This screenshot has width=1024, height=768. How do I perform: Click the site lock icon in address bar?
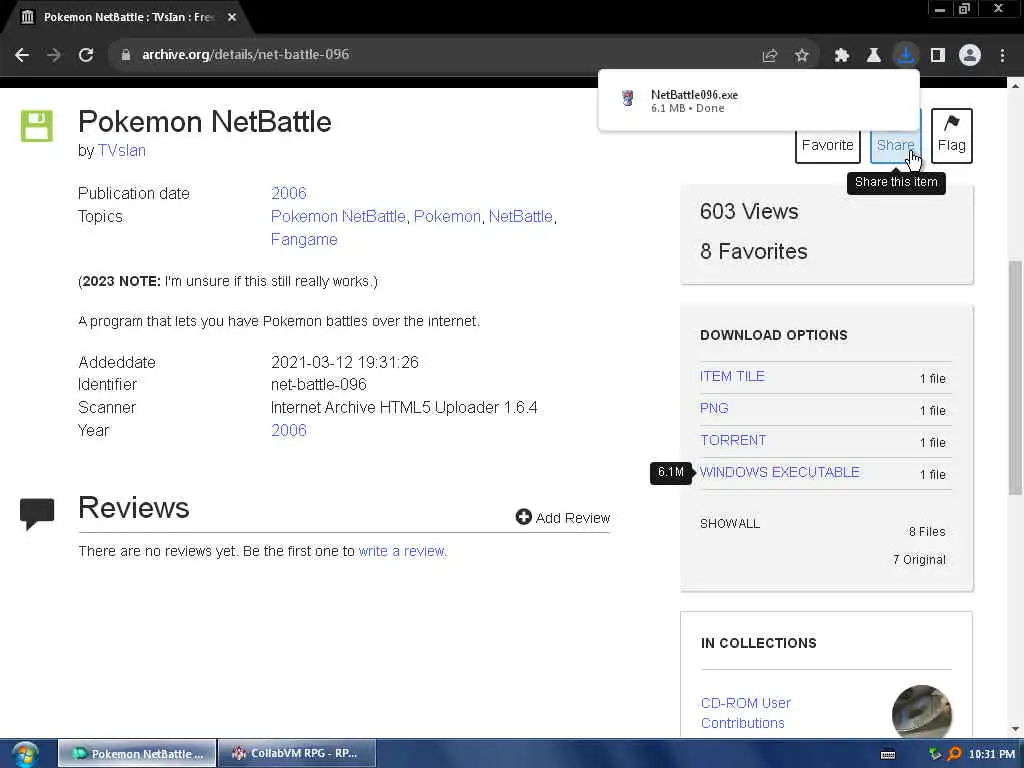126,55
